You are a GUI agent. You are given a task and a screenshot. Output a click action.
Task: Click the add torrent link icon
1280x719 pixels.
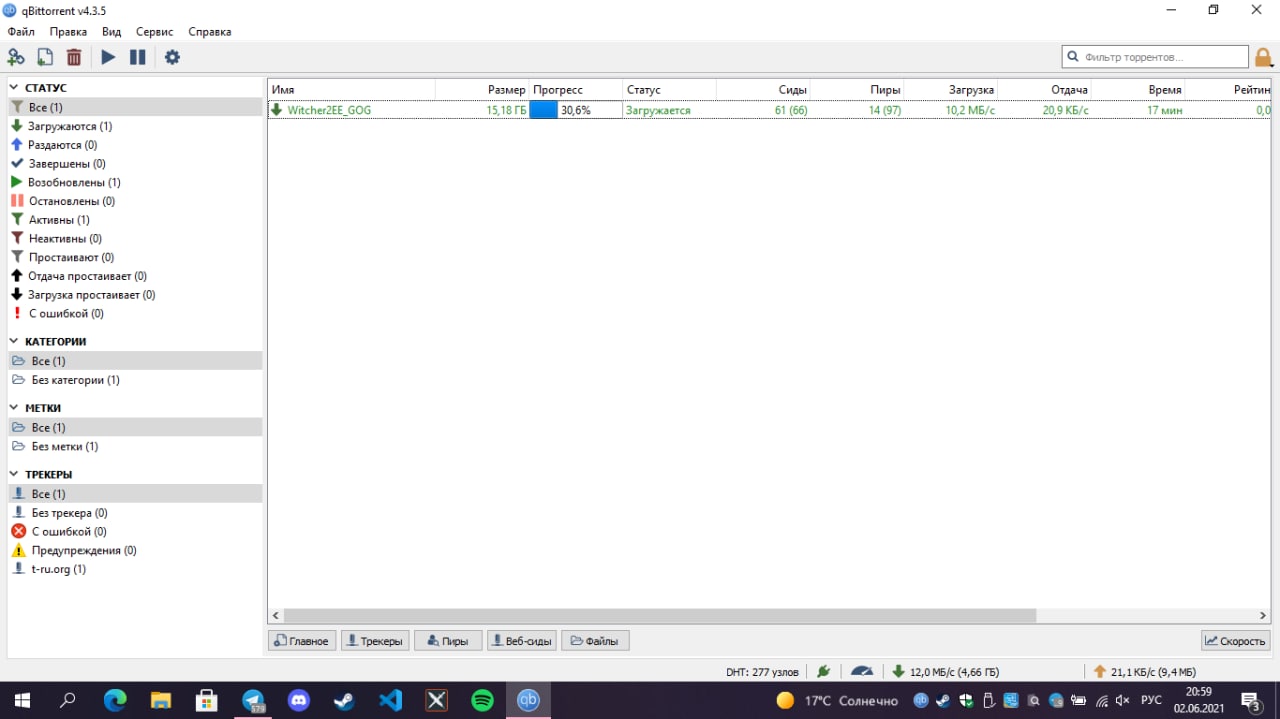click(16, 57)
